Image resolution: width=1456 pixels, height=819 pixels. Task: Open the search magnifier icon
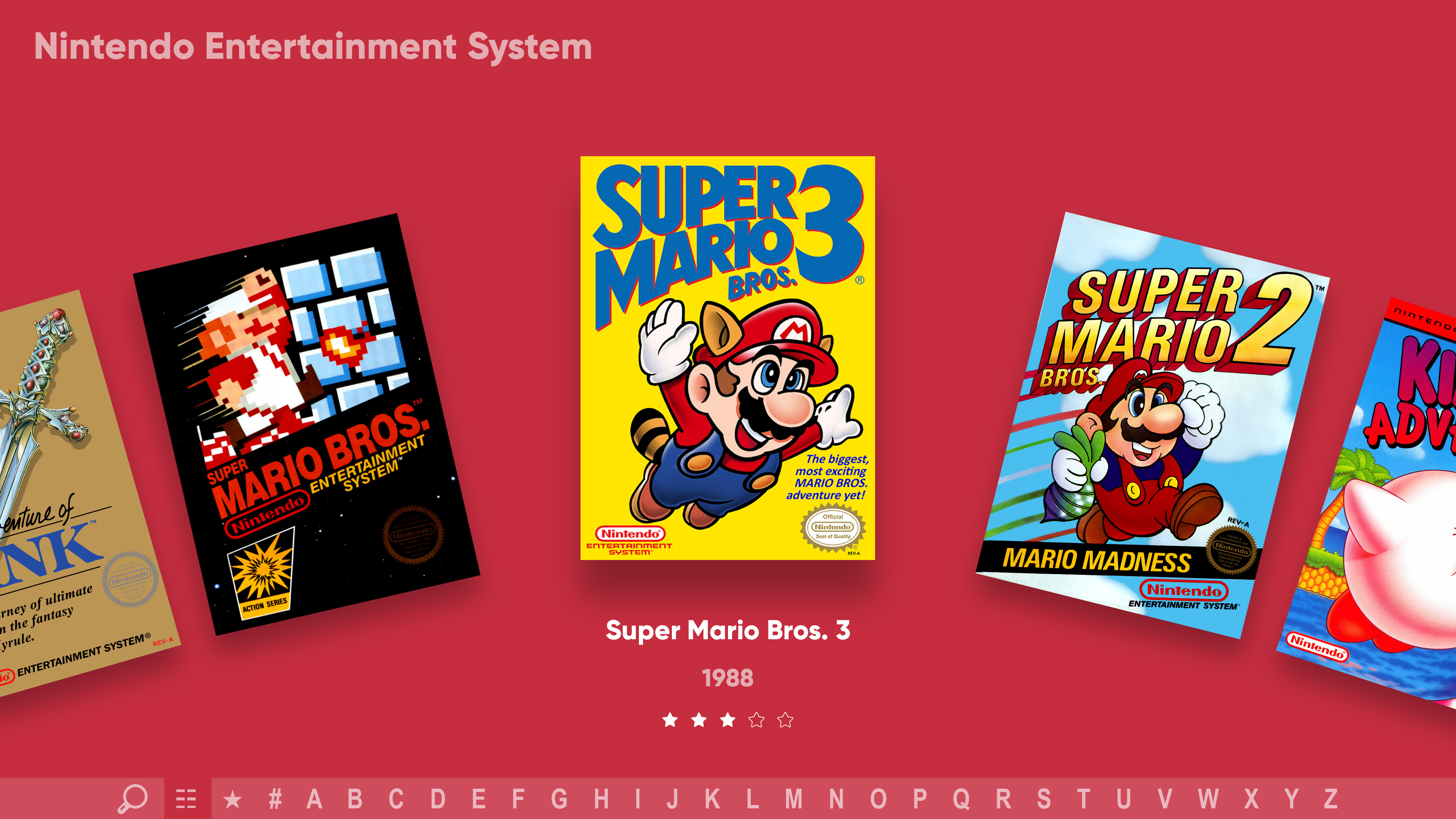pos(132,799)
